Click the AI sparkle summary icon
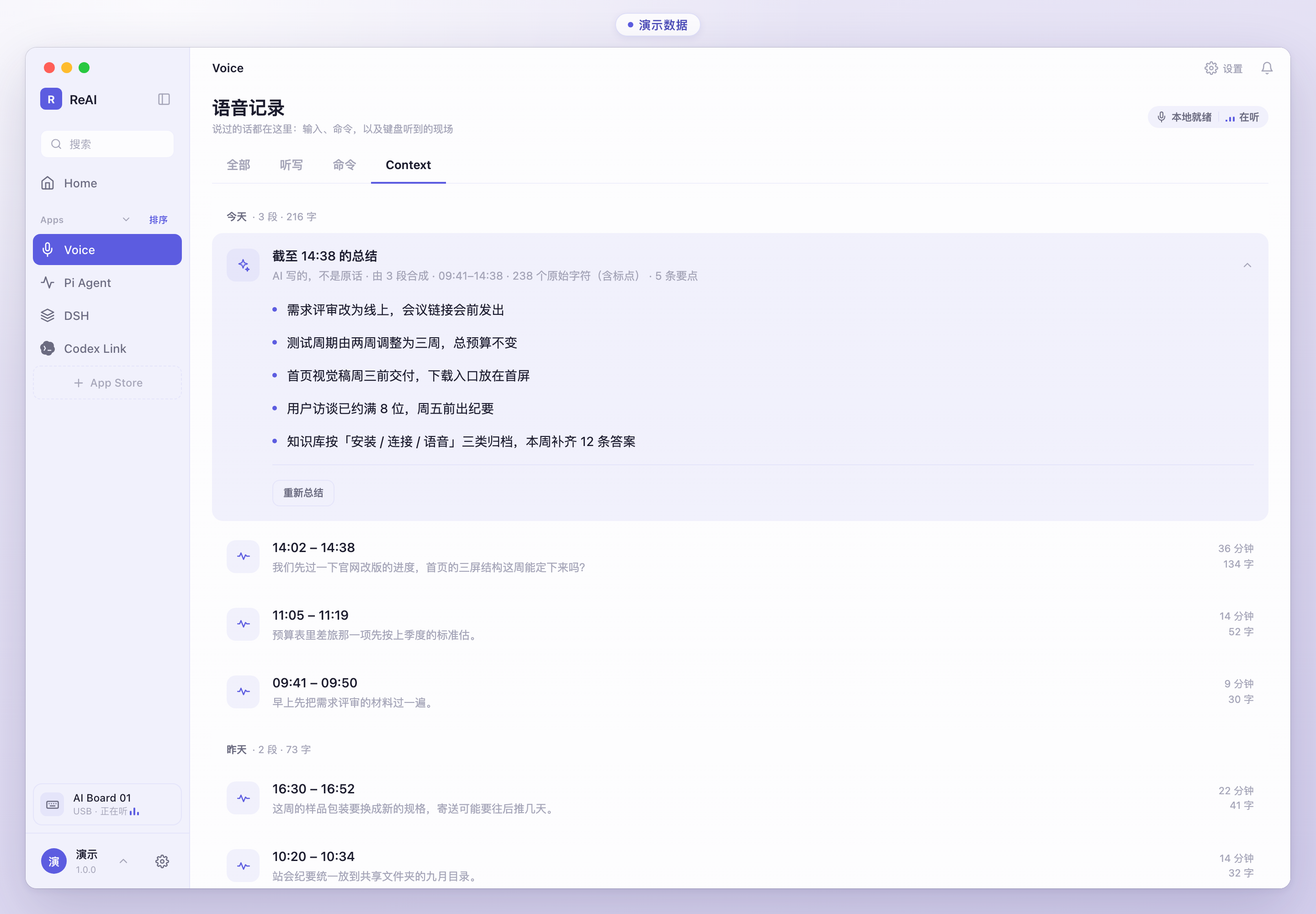 click(244, 265)
